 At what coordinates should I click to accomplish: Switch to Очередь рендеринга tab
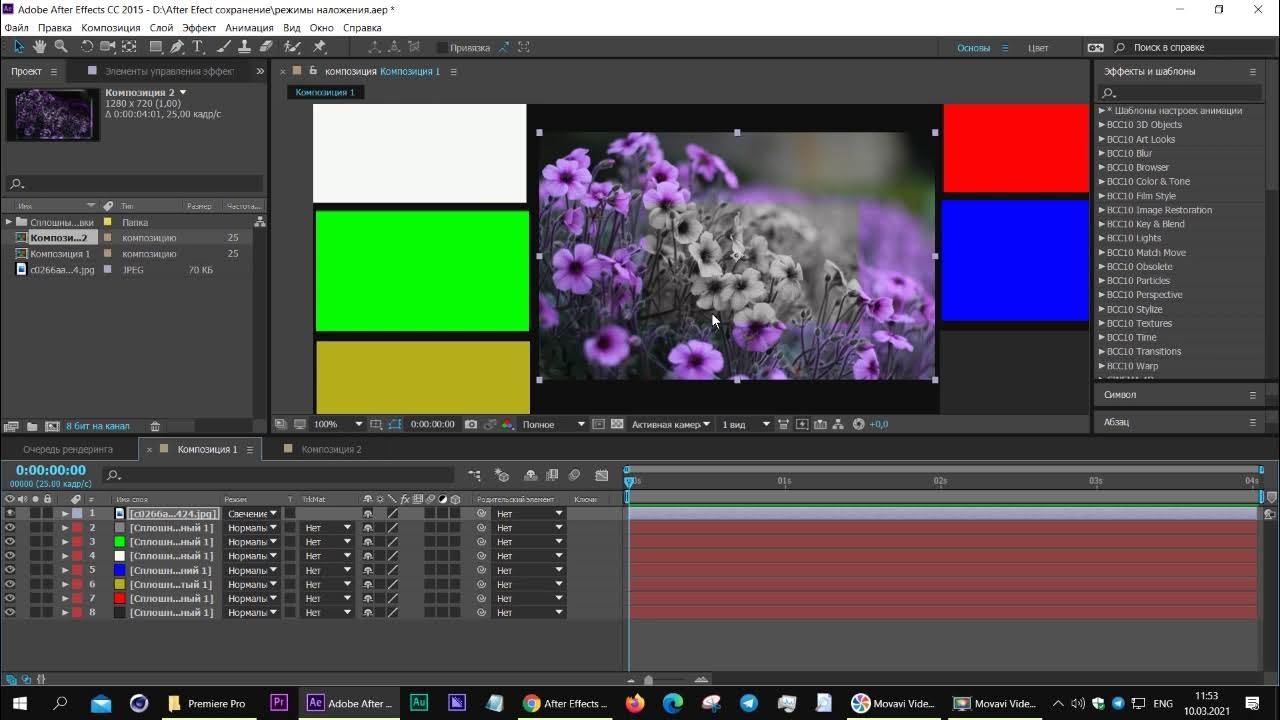(x=68, y=449)
